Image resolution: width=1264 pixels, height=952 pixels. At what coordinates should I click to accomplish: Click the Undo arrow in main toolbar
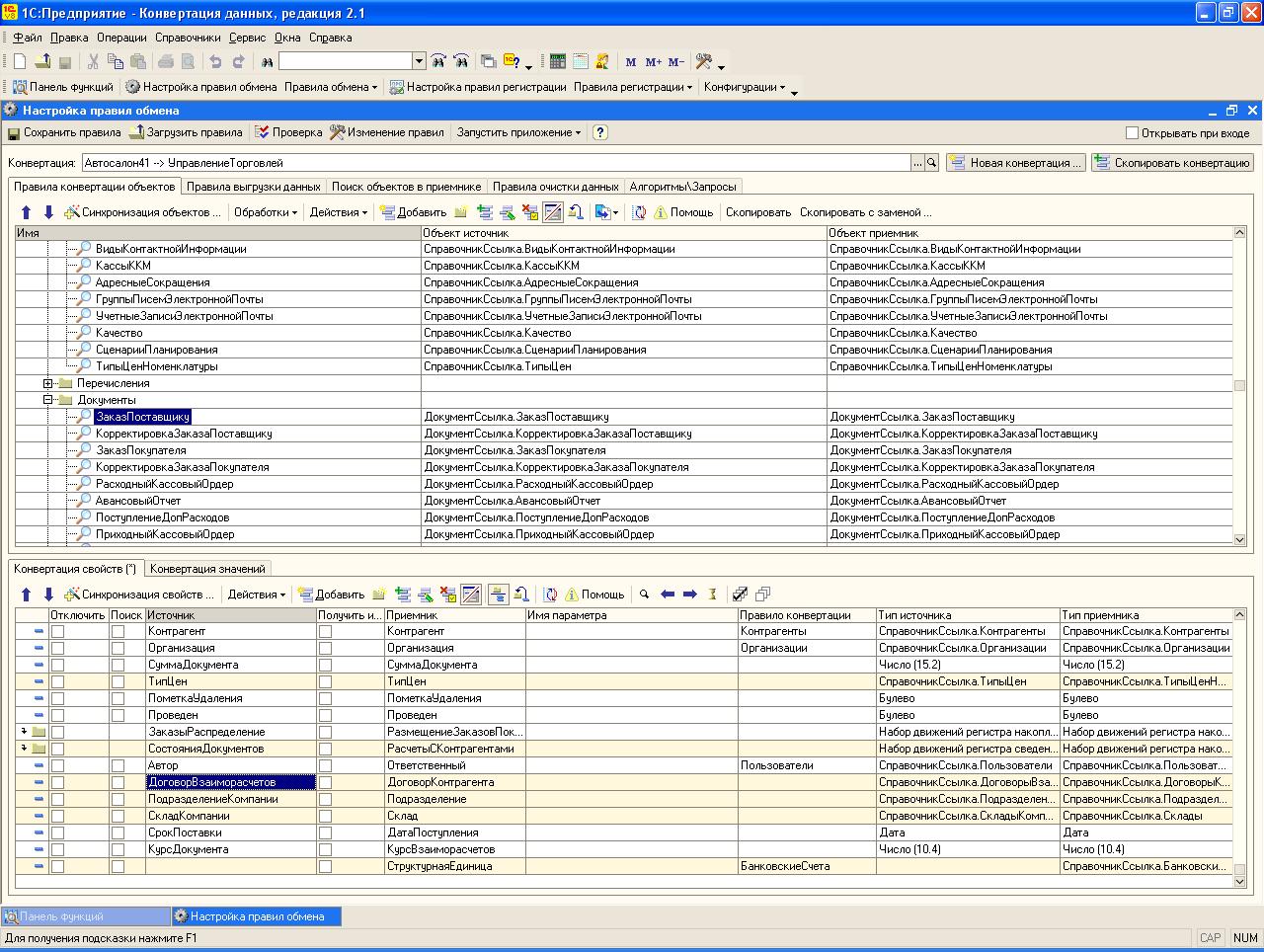point(215,61)
